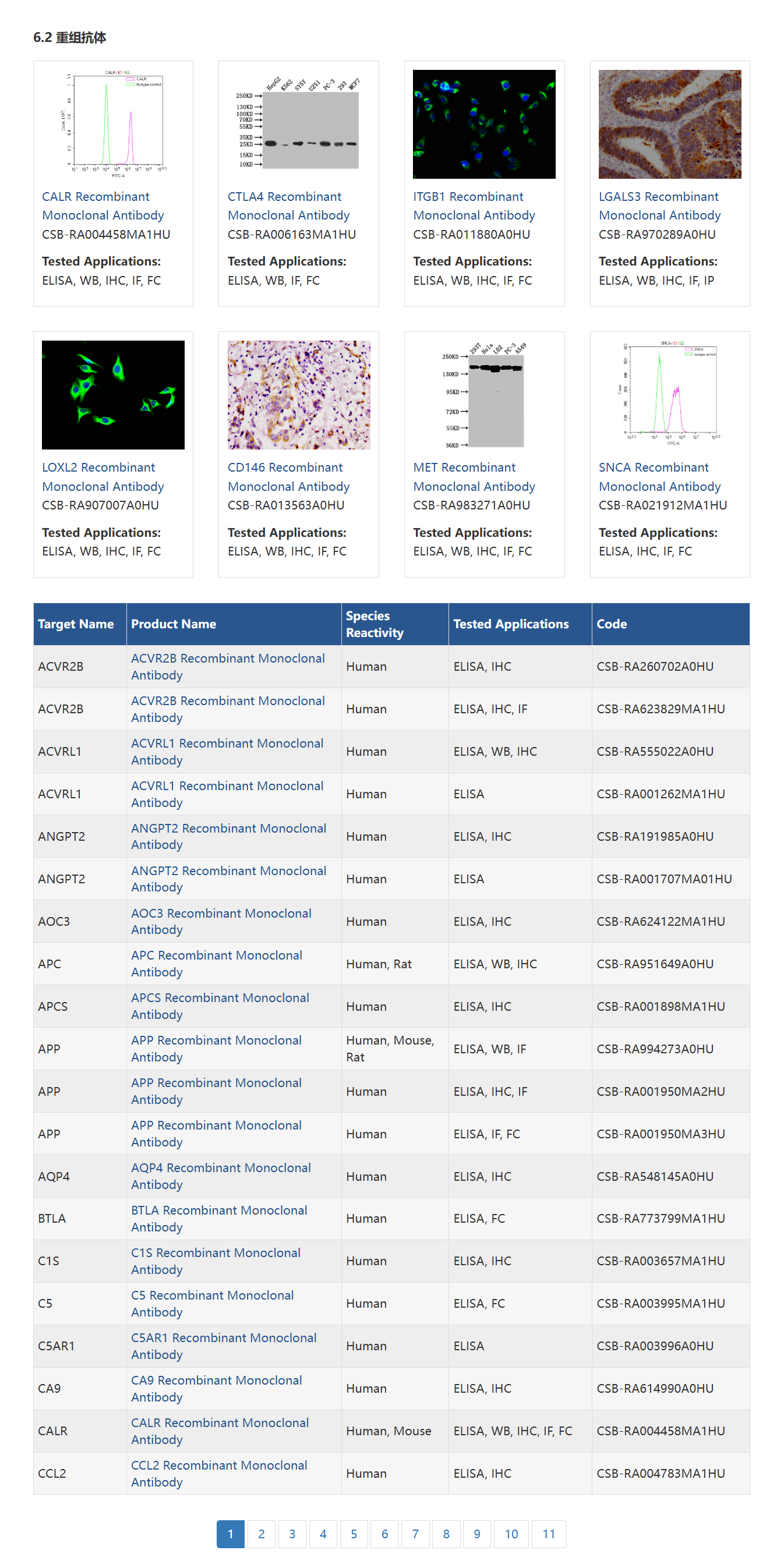
Task: Click the Tested Applications column header
Action: point(511,624)
